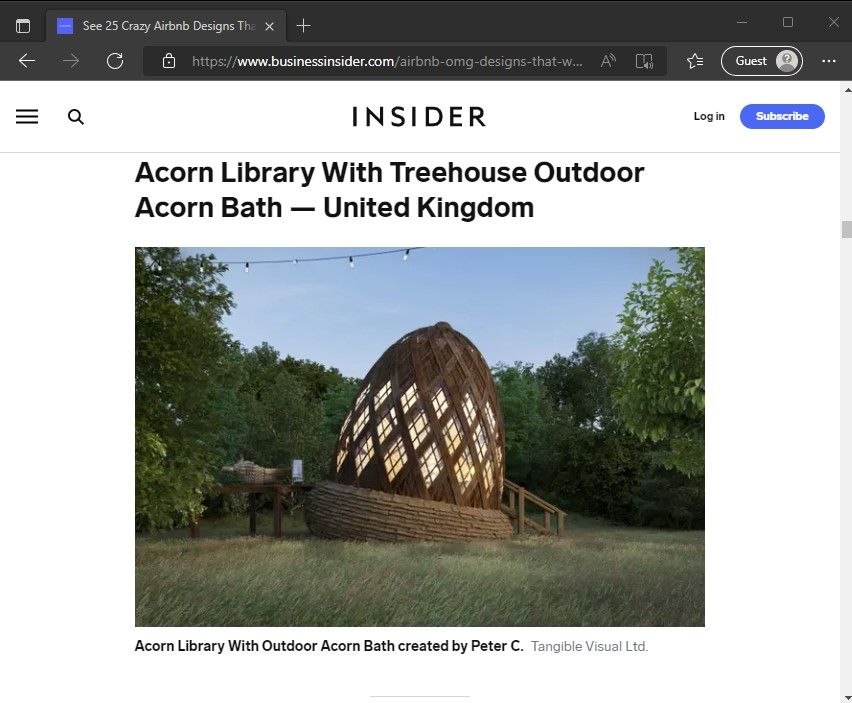
Task: Open the tab actions menu
Action: tap(22, 24)
